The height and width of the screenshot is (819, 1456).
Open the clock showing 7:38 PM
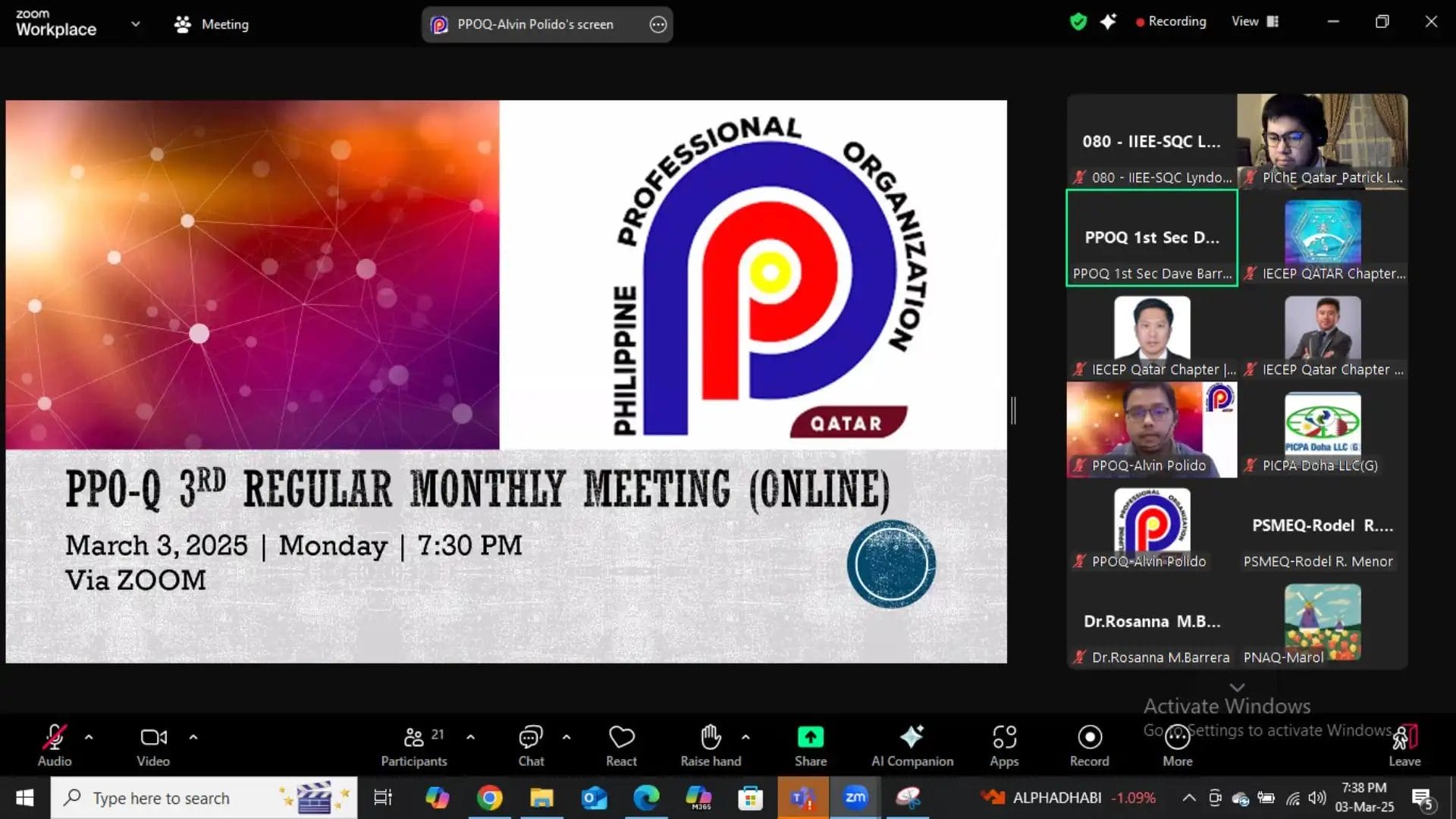pos(1364,798)
